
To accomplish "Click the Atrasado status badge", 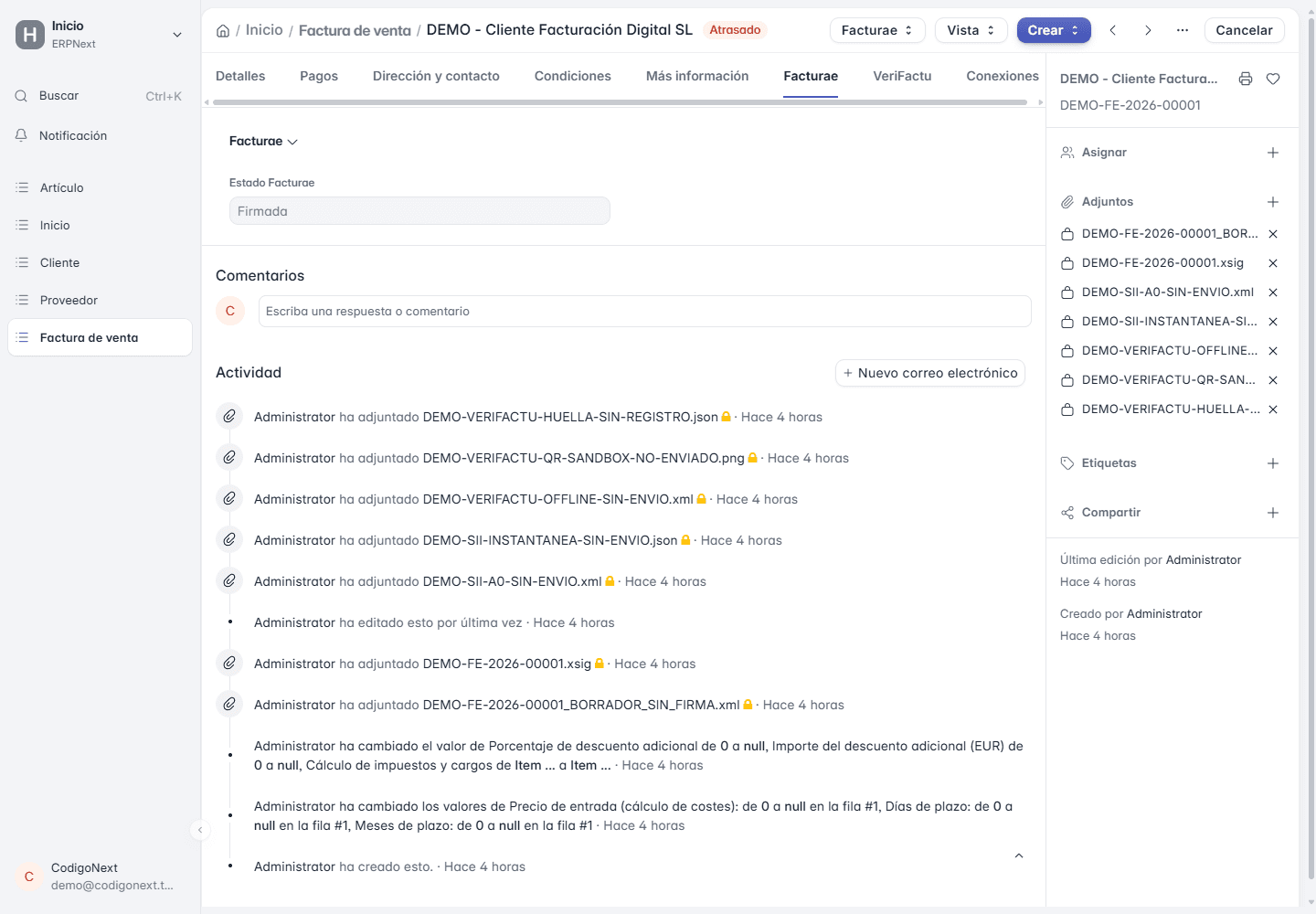I will [x=735, y=30].
